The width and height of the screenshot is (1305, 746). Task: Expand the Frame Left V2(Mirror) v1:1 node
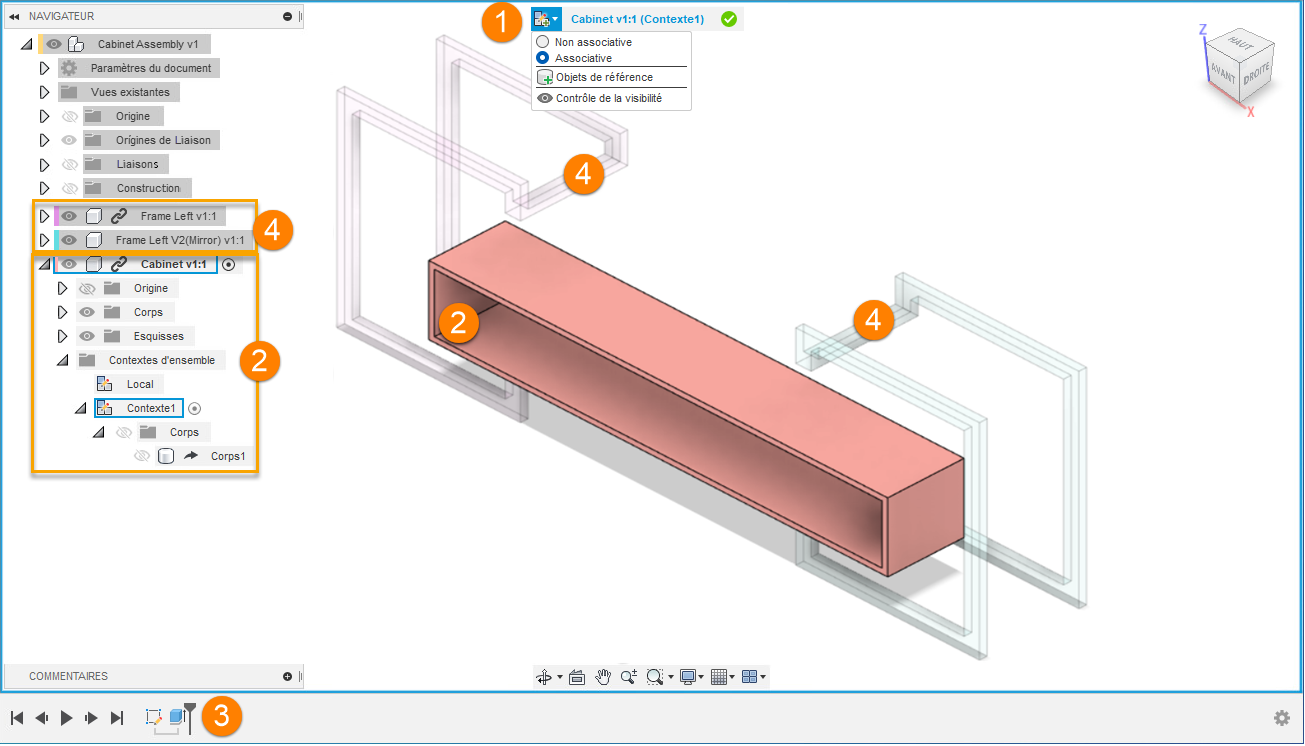[x=44, y=240]
